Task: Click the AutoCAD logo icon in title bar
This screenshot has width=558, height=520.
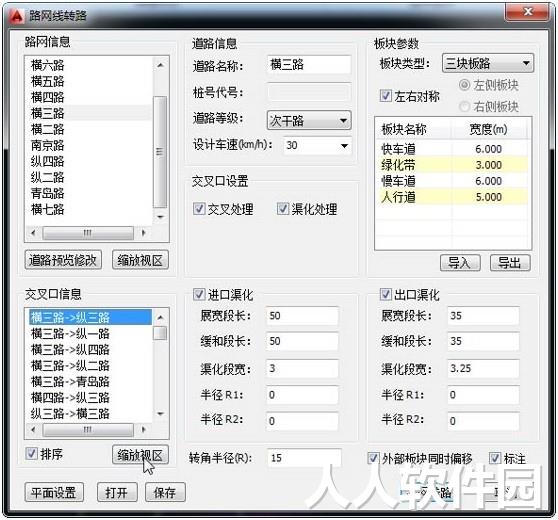Action: (x=16, y=16)
